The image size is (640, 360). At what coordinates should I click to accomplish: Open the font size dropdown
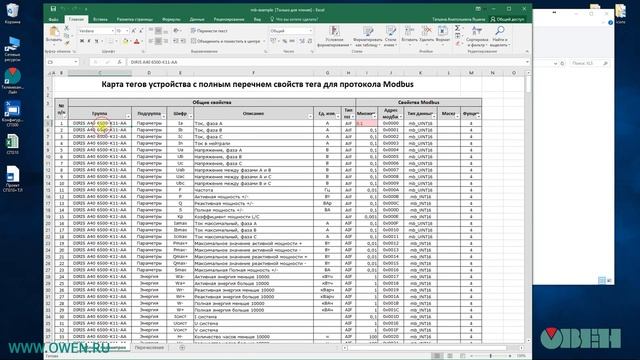point(127,31)
